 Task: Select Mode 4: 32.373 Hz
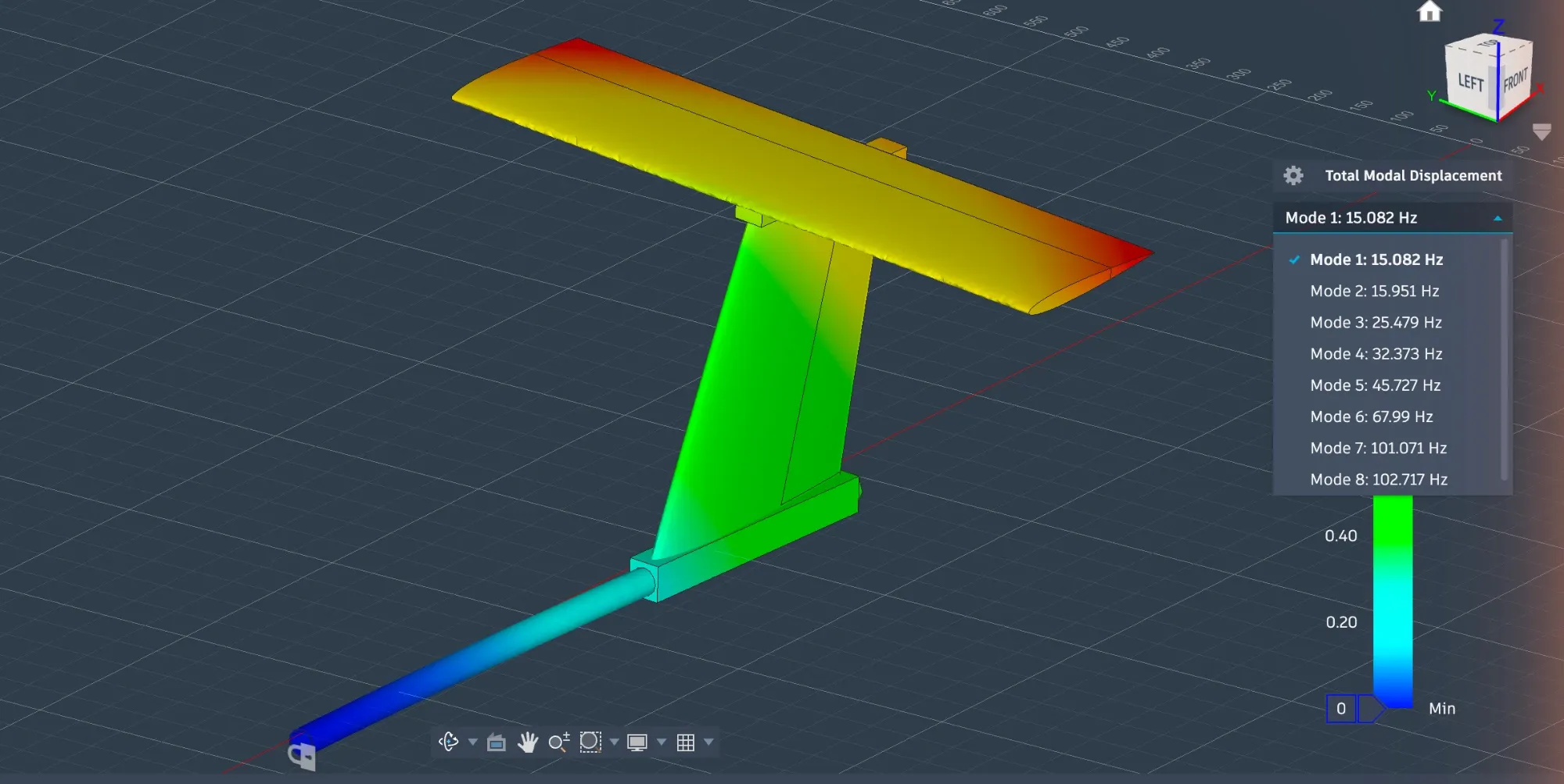[1388, 354]
